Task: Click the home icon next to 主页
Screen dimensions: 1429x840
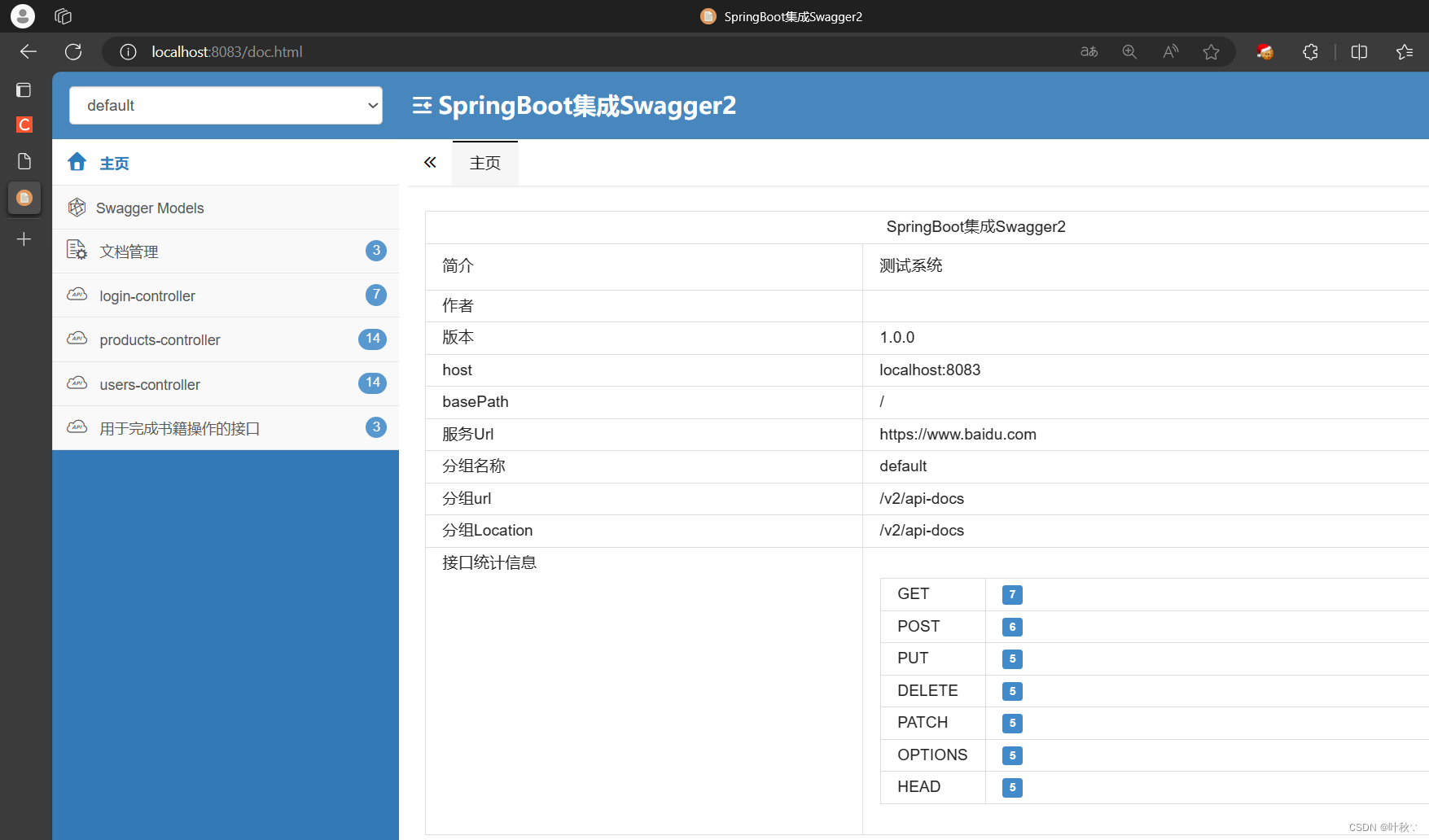Action: pos(77,162)
